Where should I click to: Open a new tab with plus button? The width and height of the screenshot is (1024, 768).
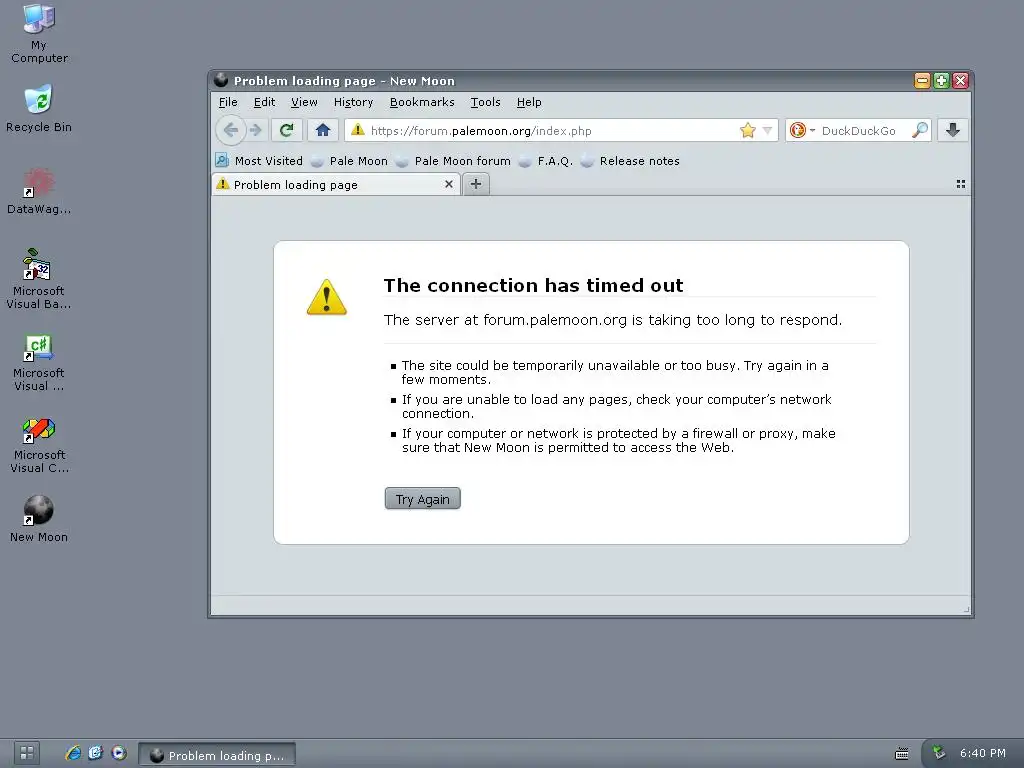click(476, 184)
